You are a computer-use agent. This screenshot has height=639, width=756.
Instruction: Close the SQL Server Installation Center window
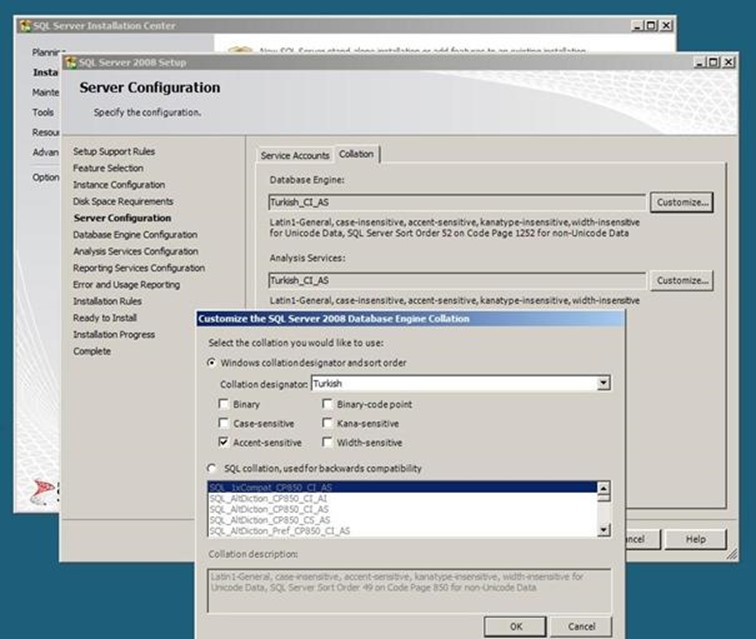pyautogui.click(x=666, y=26)
